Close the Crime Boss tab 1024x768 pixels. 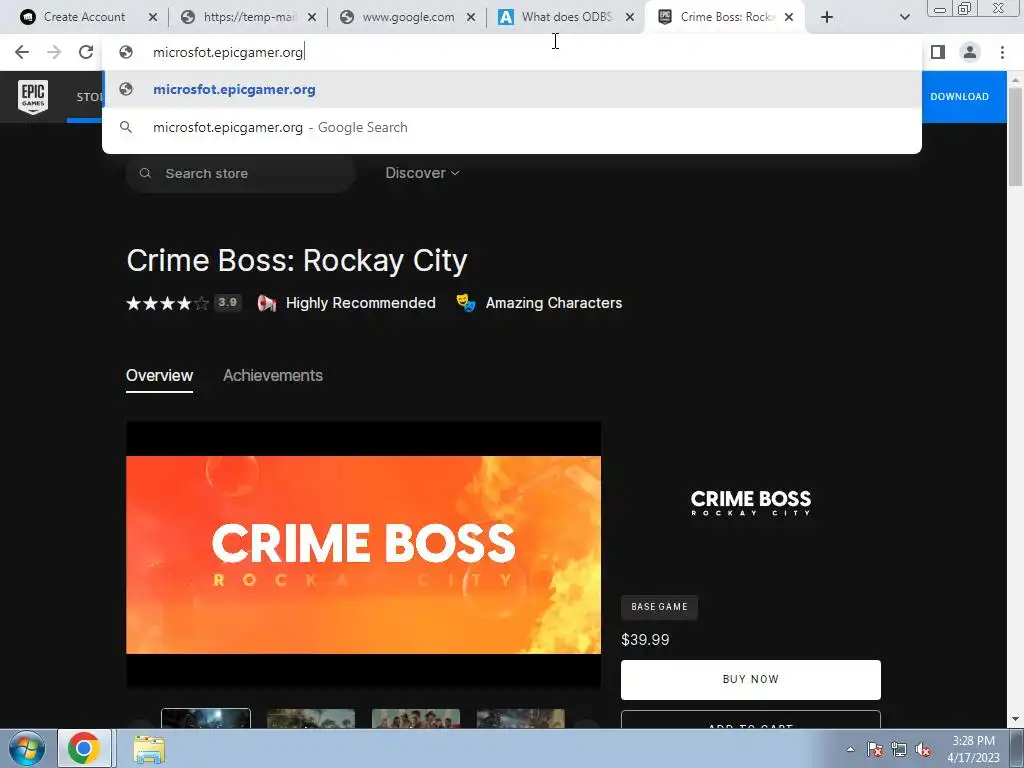point(789,18)
